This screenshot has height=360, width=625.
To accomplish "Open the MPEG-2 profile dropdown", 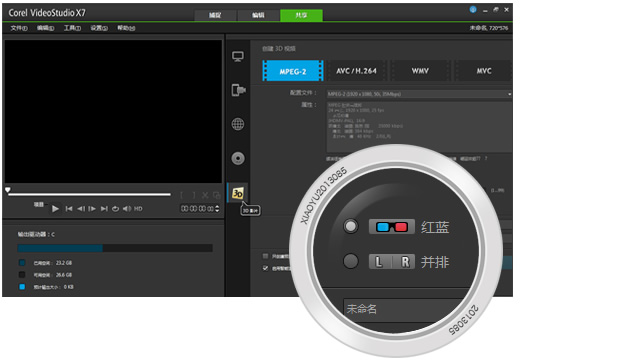I will point(419,94).
